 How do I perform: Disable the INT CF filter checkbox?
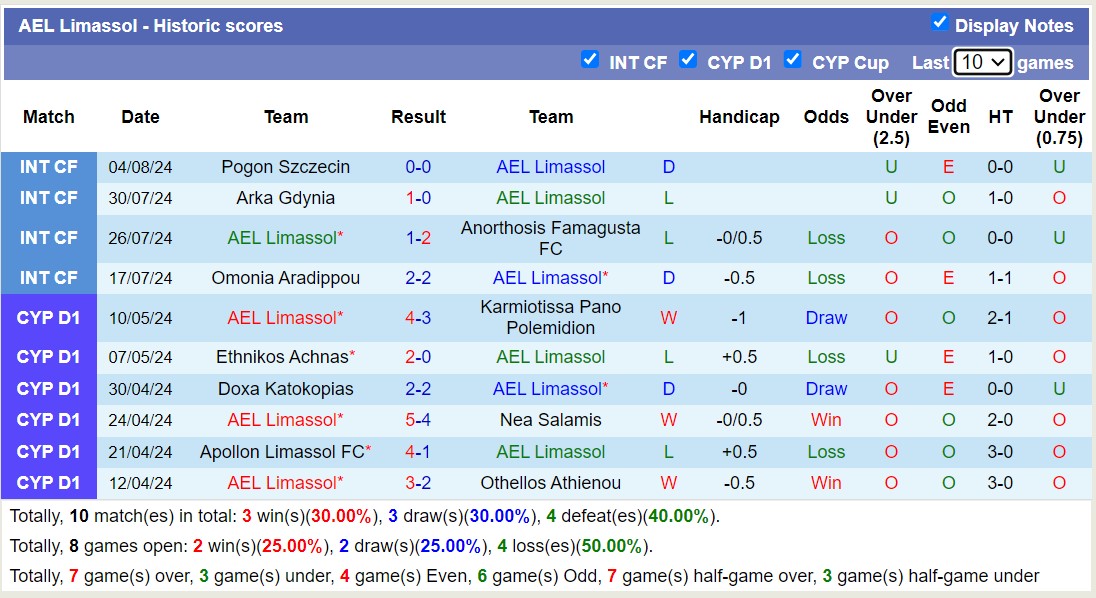coord(590,60)
